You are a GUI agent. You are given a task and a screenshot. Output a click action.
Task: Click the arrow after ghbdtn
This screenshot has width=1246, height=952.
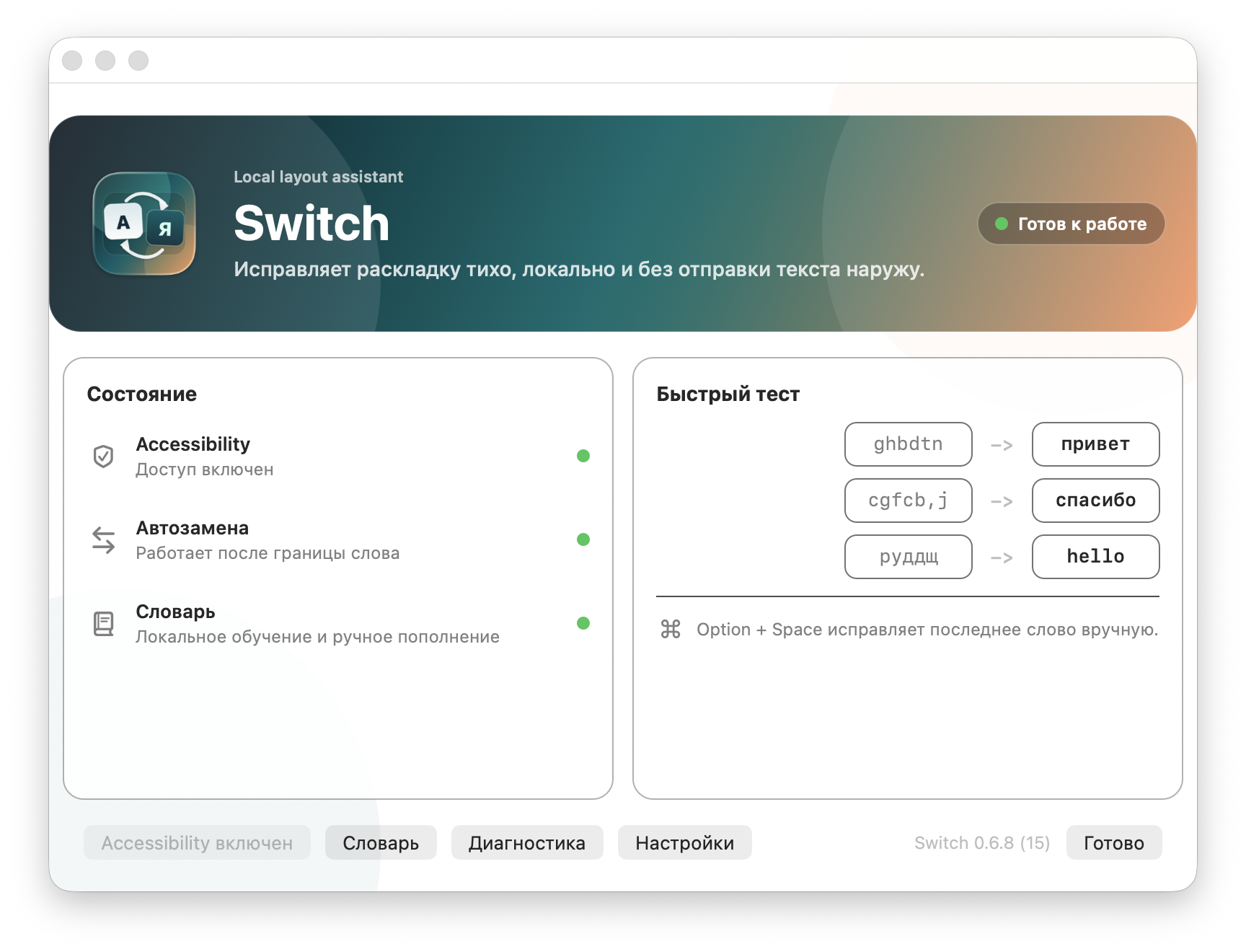point(1002,446)
